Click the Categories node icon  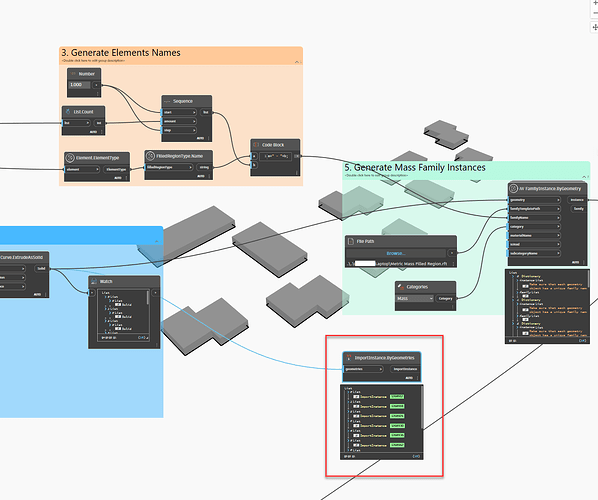[400, 286]
